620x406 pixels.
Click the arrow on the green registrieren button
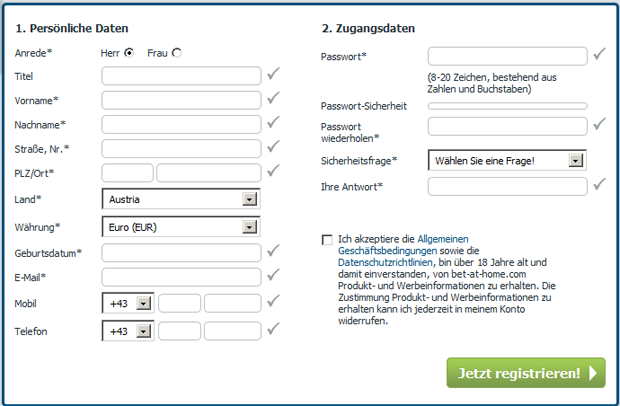[x=593, y=373]
